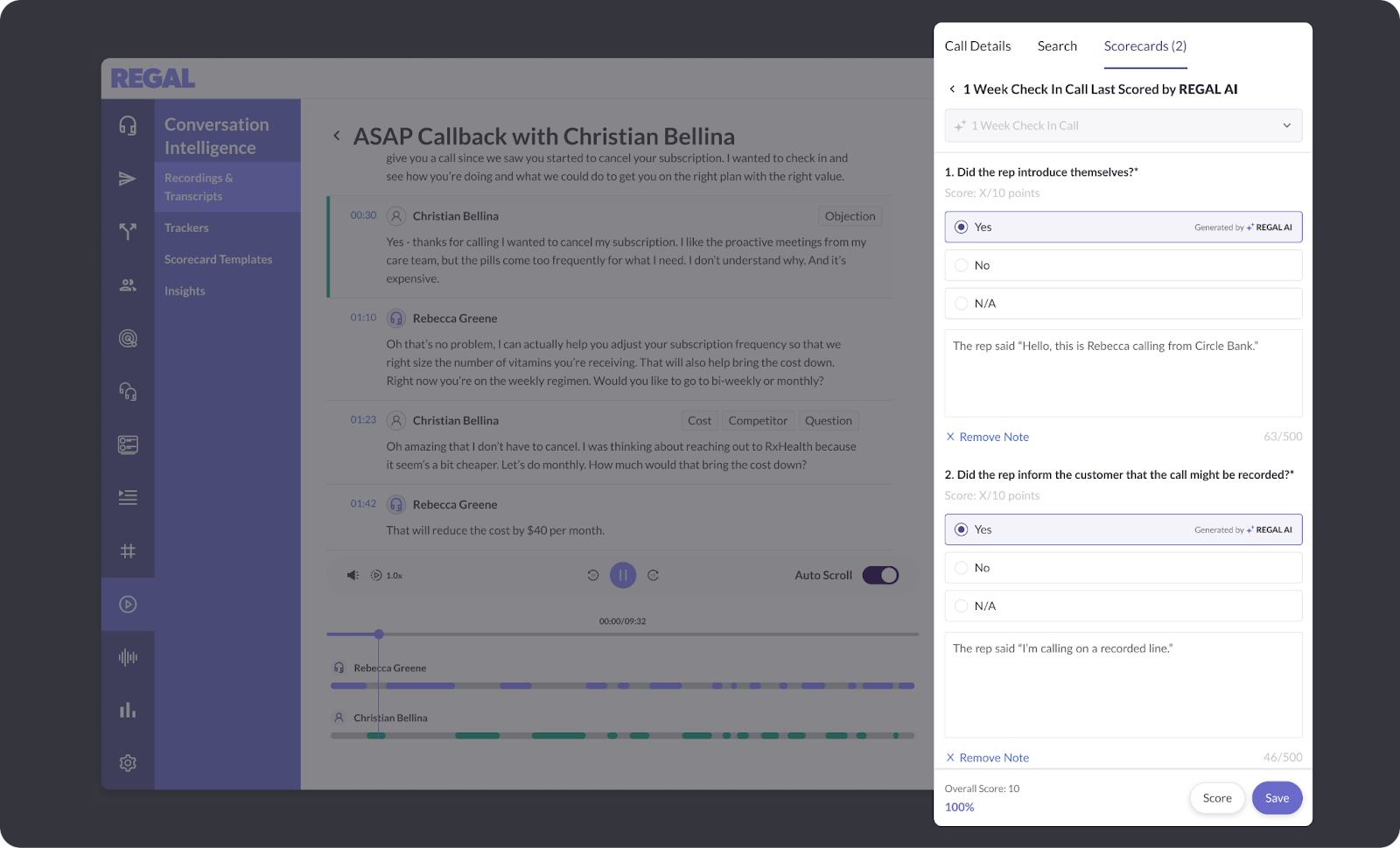This screenshot has width=1400, height=848.
Task: Click the list lines icon in the sidebar
Action: tap(128, 497)
